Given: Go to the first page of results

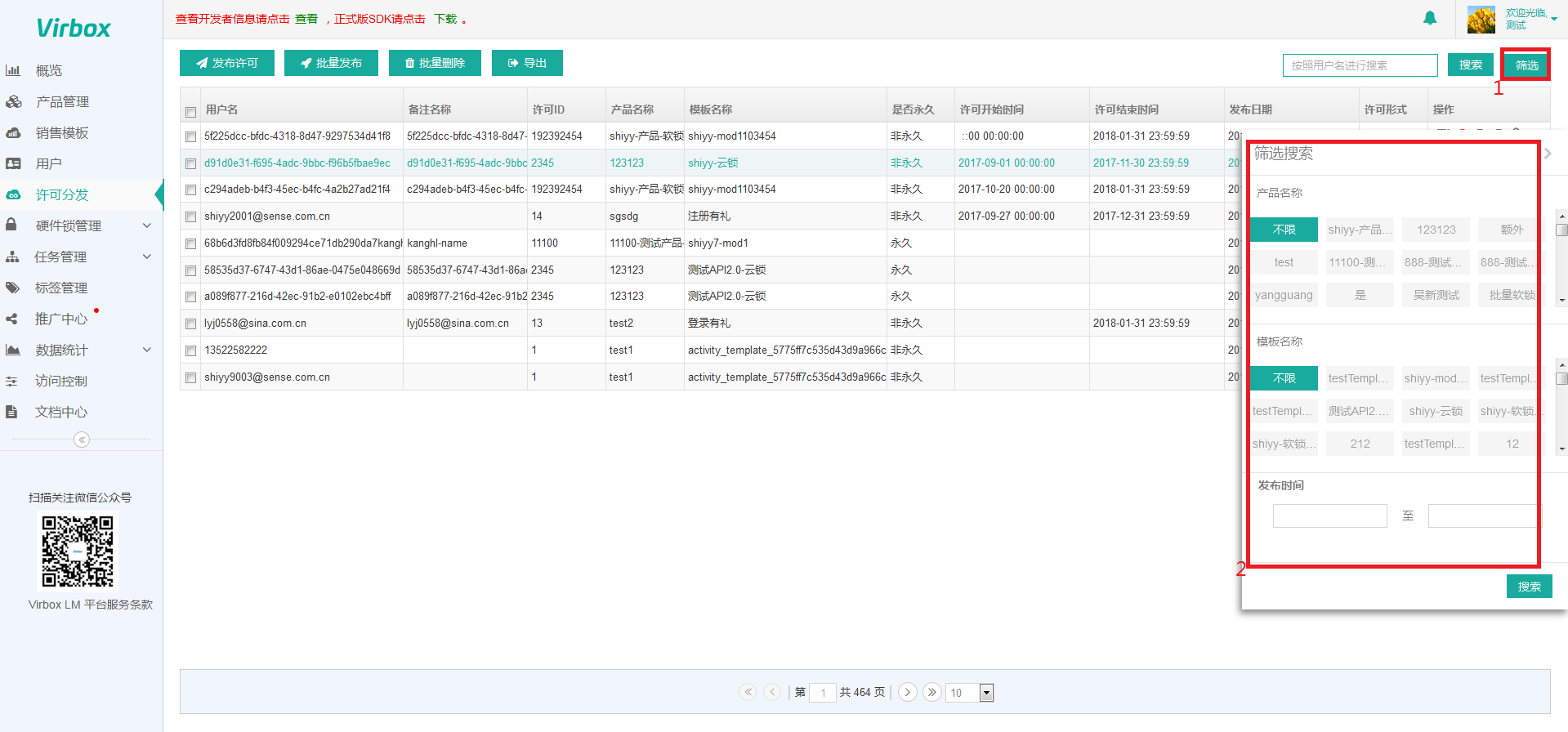Looking at the screenshot, I should click(748, 692).
